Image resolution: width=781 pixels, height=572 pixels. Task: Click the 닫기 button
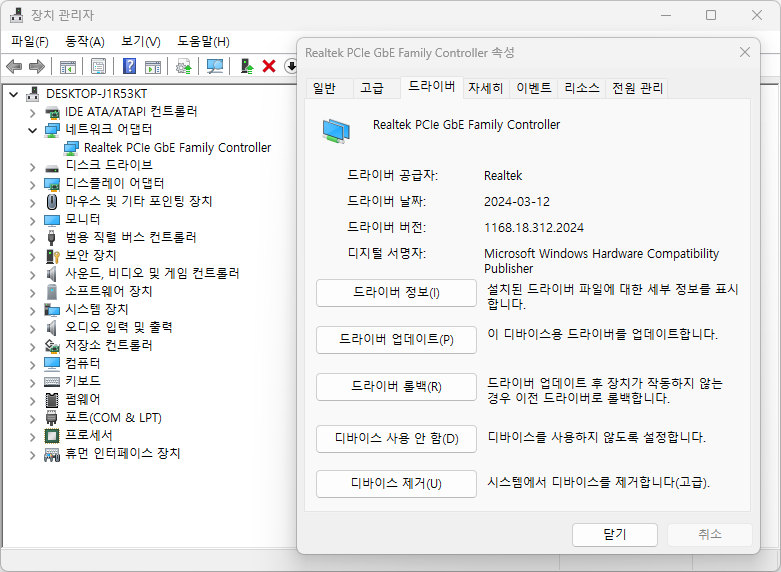point(615,535)
